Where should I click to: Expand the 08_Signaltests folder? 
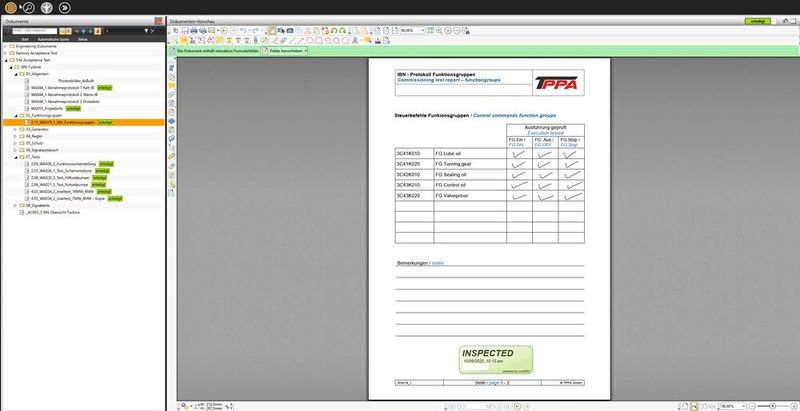coord(15,206)
